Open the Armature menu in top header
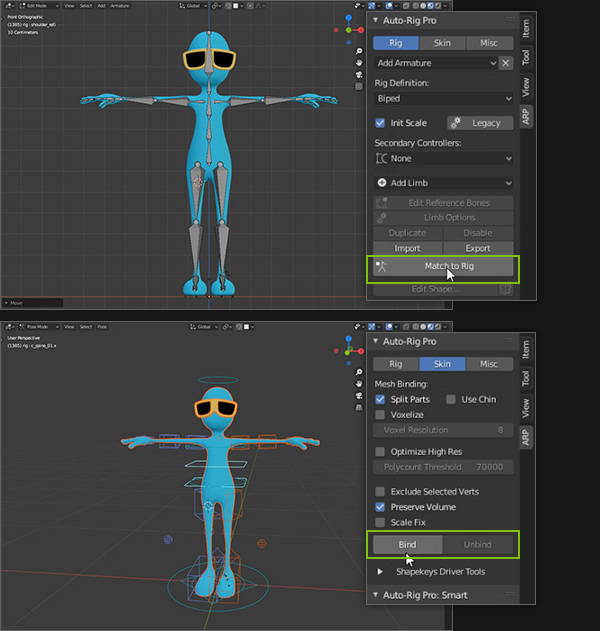 [x=120, y=6]
